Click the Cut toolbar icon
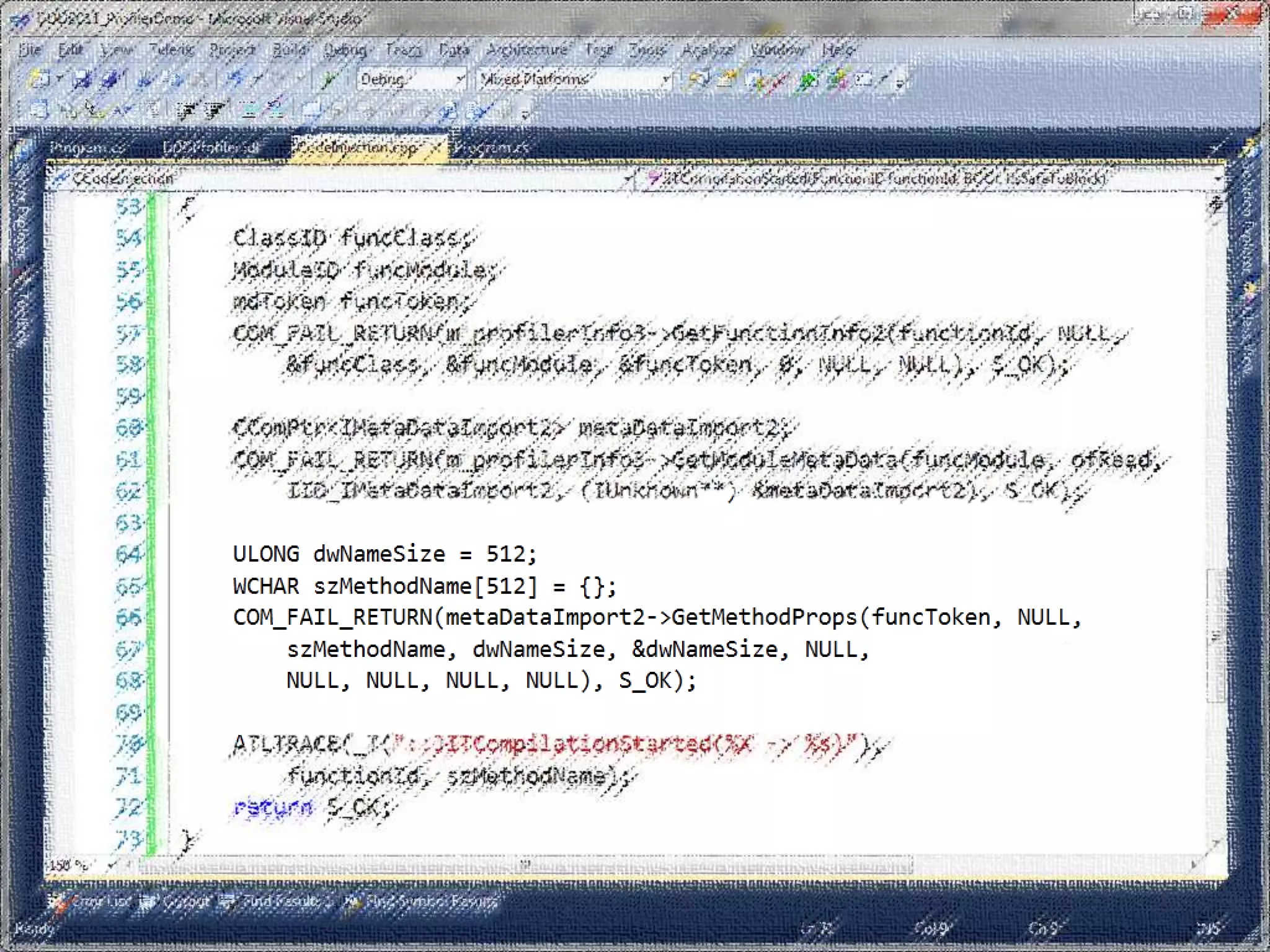This screenshot has height=952, width=1270. tap(145, 79)
